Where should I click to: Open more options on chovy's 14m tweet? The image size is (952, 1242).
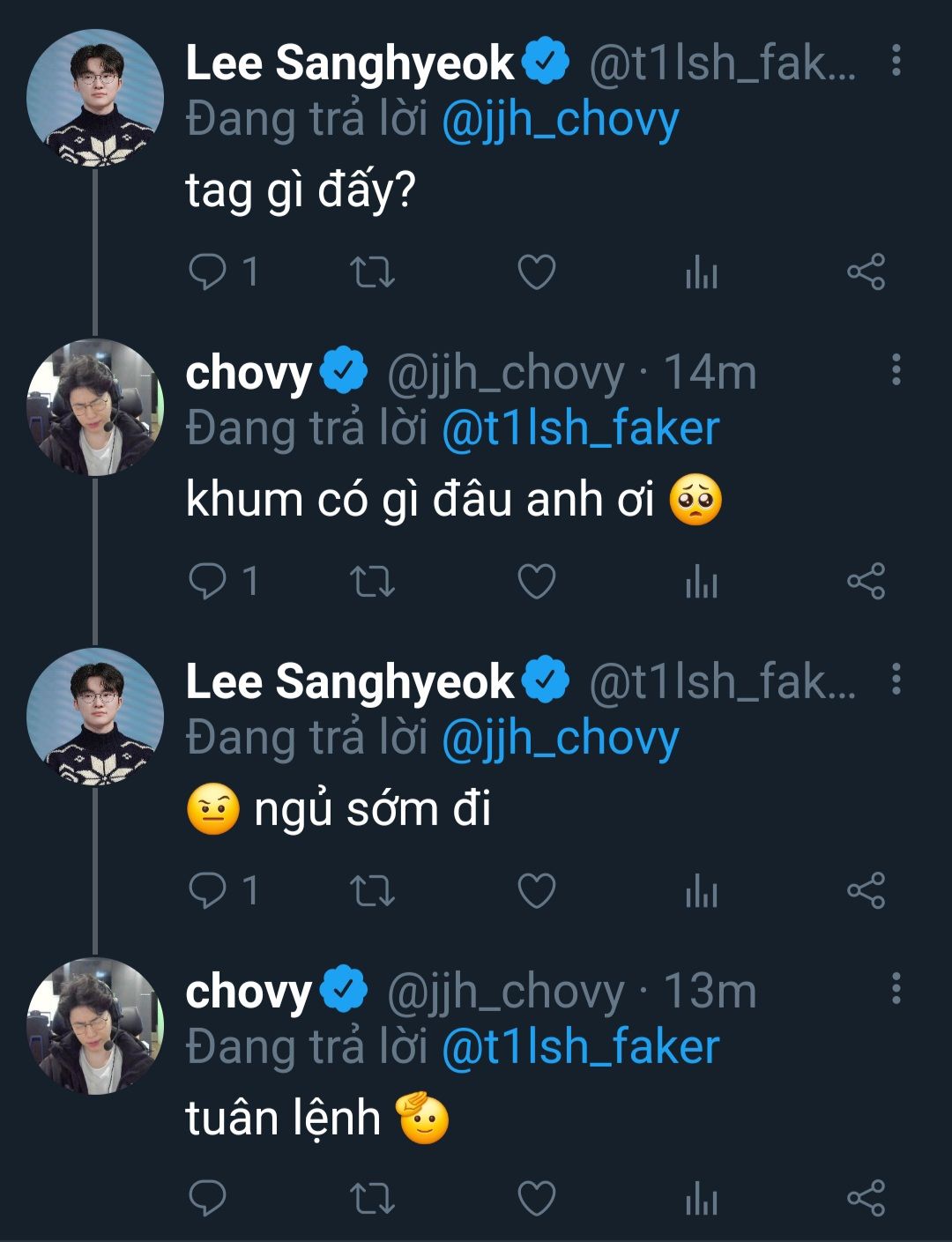[896, 370]
